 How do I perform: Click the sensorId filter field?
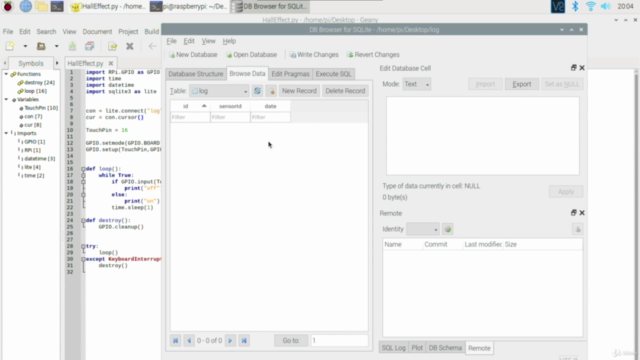pos(230,117)
